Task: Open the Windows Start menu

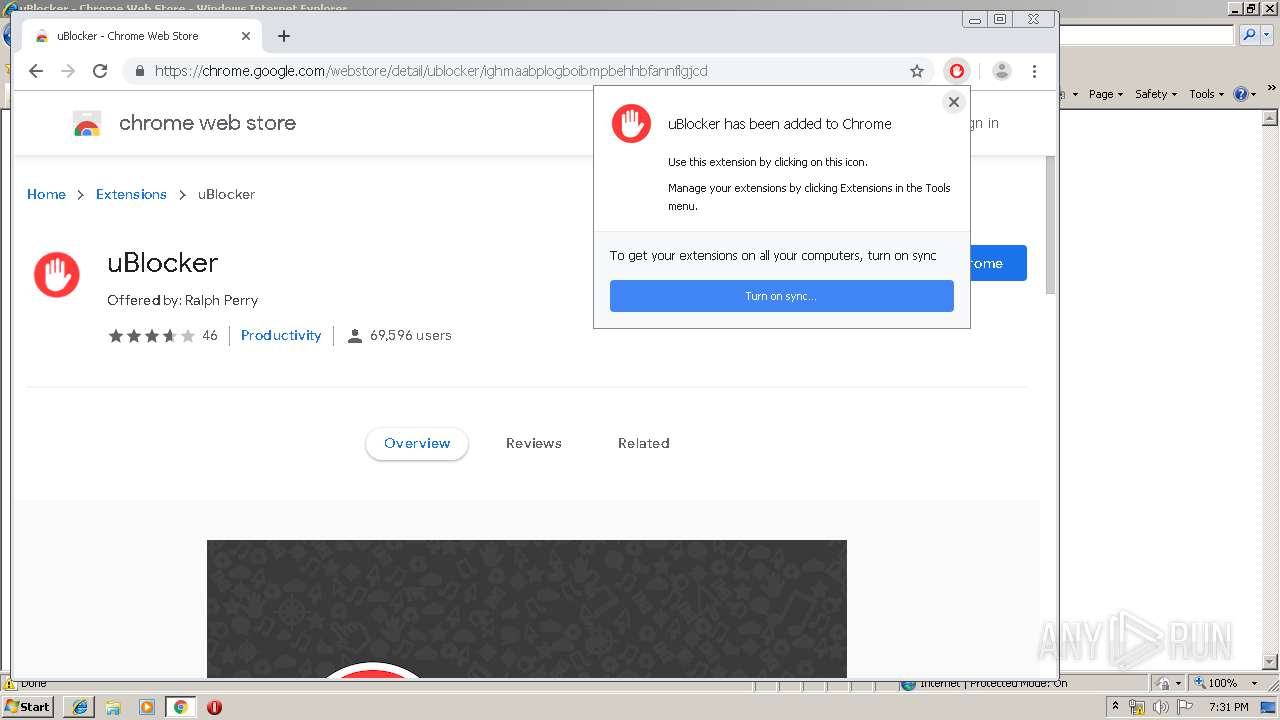Action: [28, 707]
